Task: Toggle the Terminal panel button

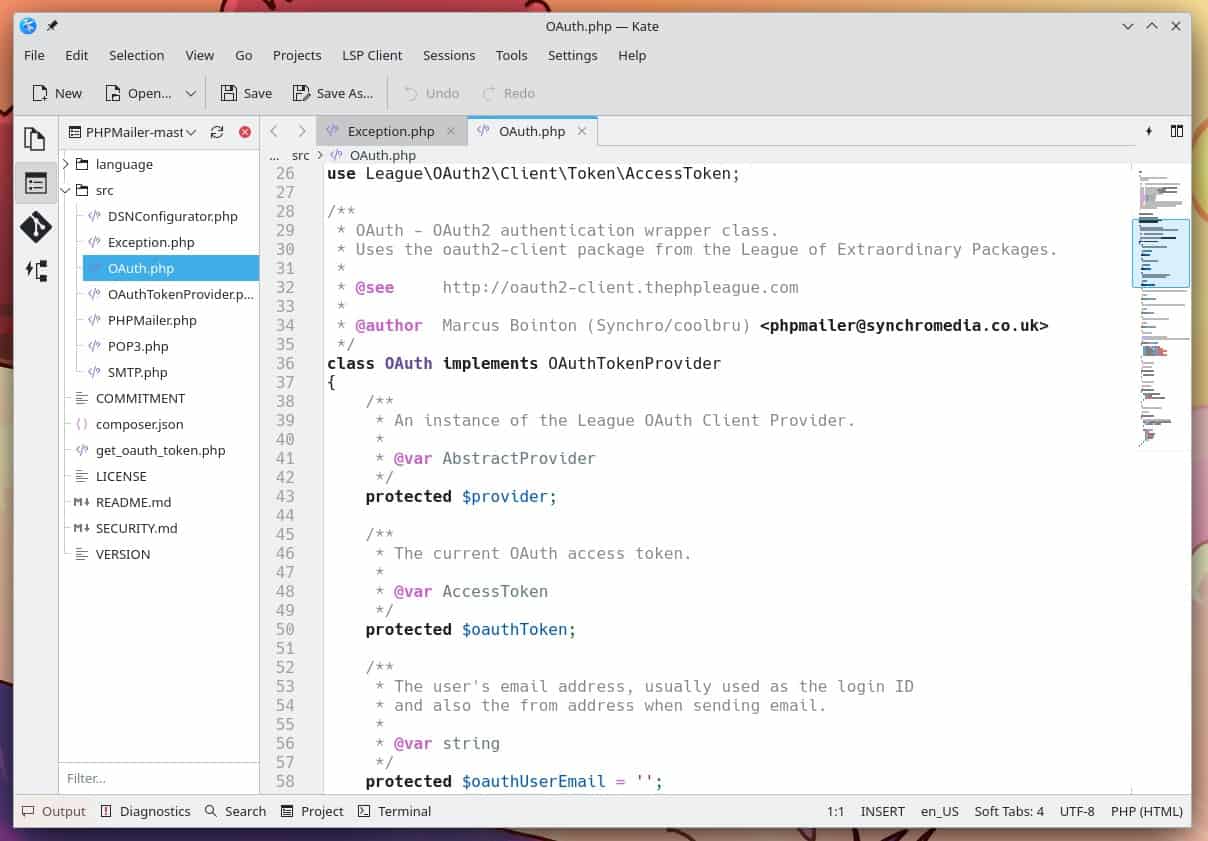Action: tap(394, 811)
